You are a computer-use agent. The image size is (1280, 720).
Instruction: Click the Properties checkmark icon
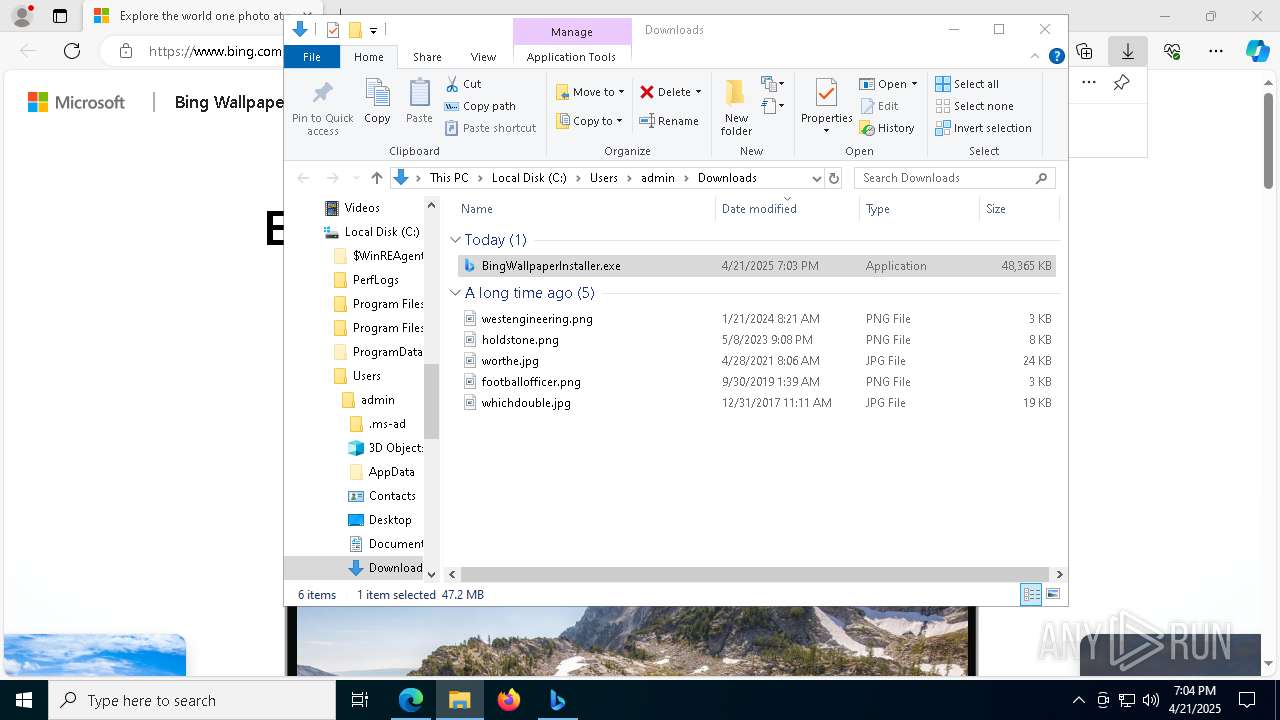click(x=826, y=94)
